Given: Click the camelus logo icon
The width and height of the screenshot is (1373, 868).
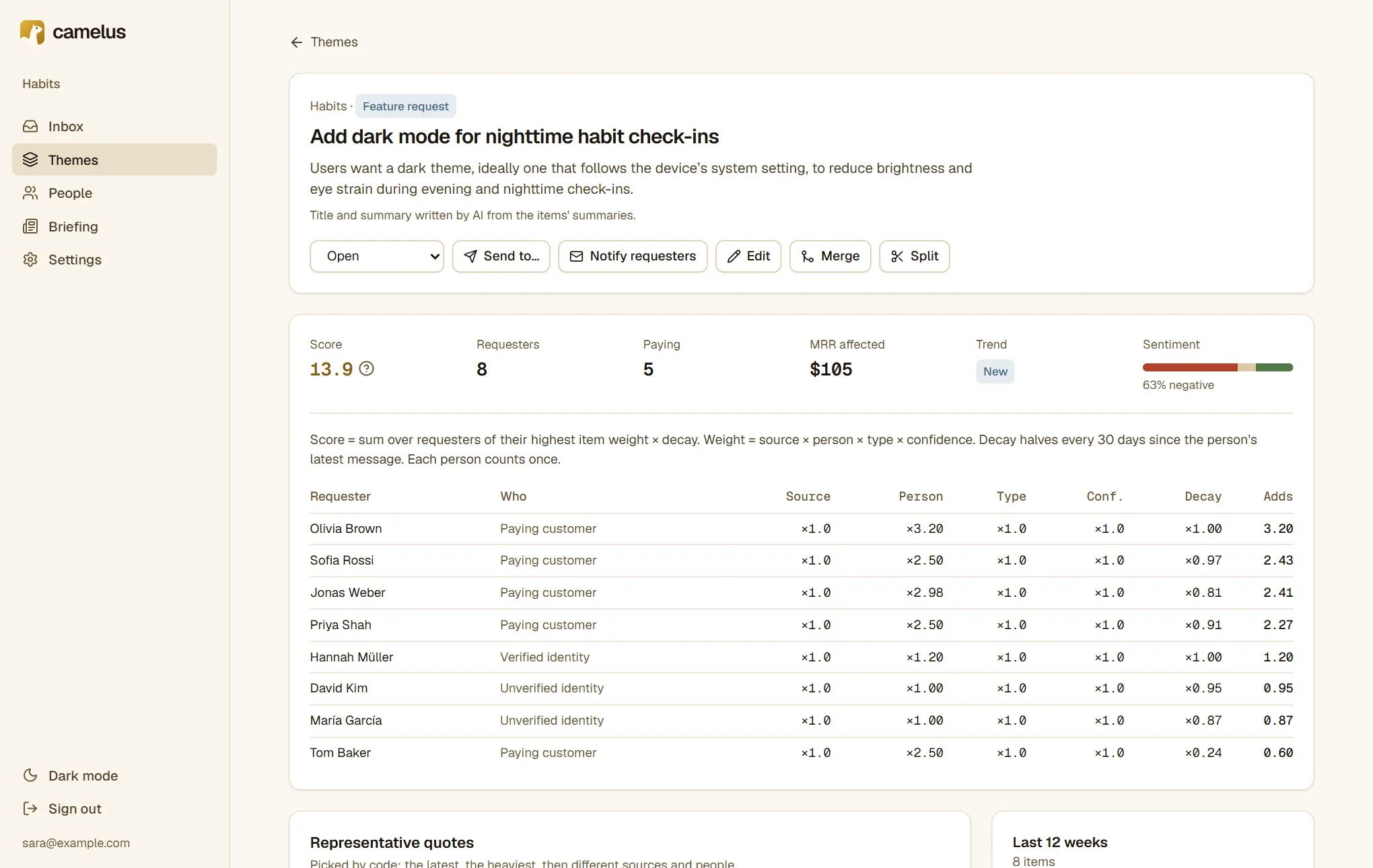Looking at the screenshot, I should pyautogui.click(x=32, y=32).
